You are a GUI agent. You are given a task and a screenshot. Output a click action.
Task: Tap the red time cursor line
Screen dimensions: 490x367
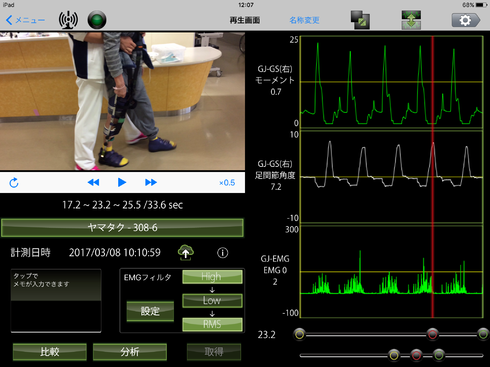point(433,177)
